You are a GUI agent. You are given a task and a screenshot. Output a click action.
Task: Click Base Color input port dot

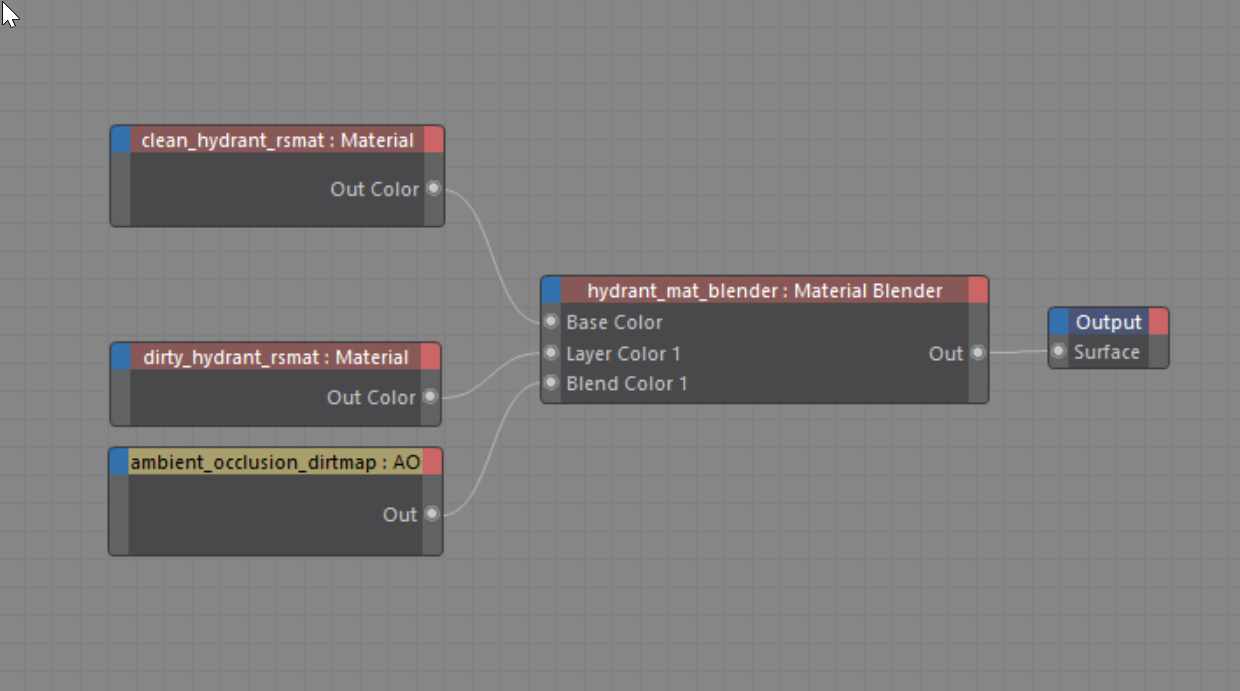[x=551, y=322]
